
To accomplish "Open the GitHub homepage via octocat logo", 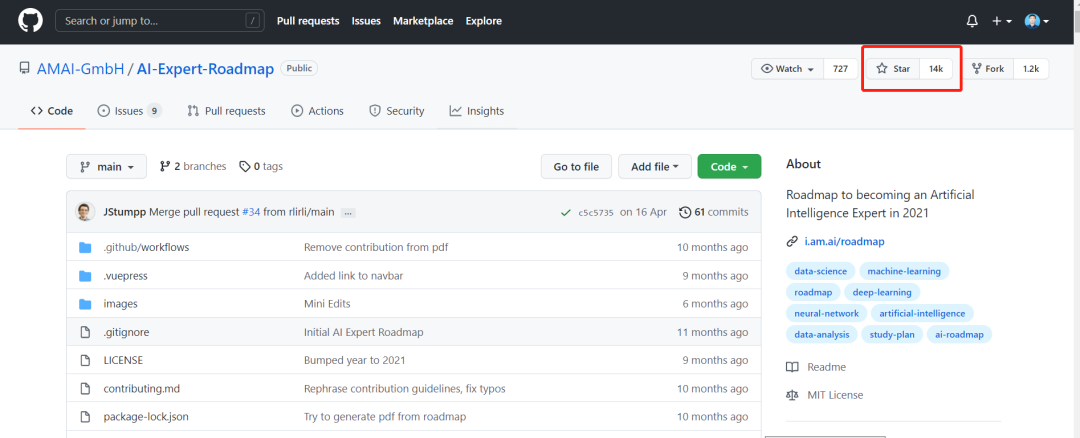I will coord(30,21).
